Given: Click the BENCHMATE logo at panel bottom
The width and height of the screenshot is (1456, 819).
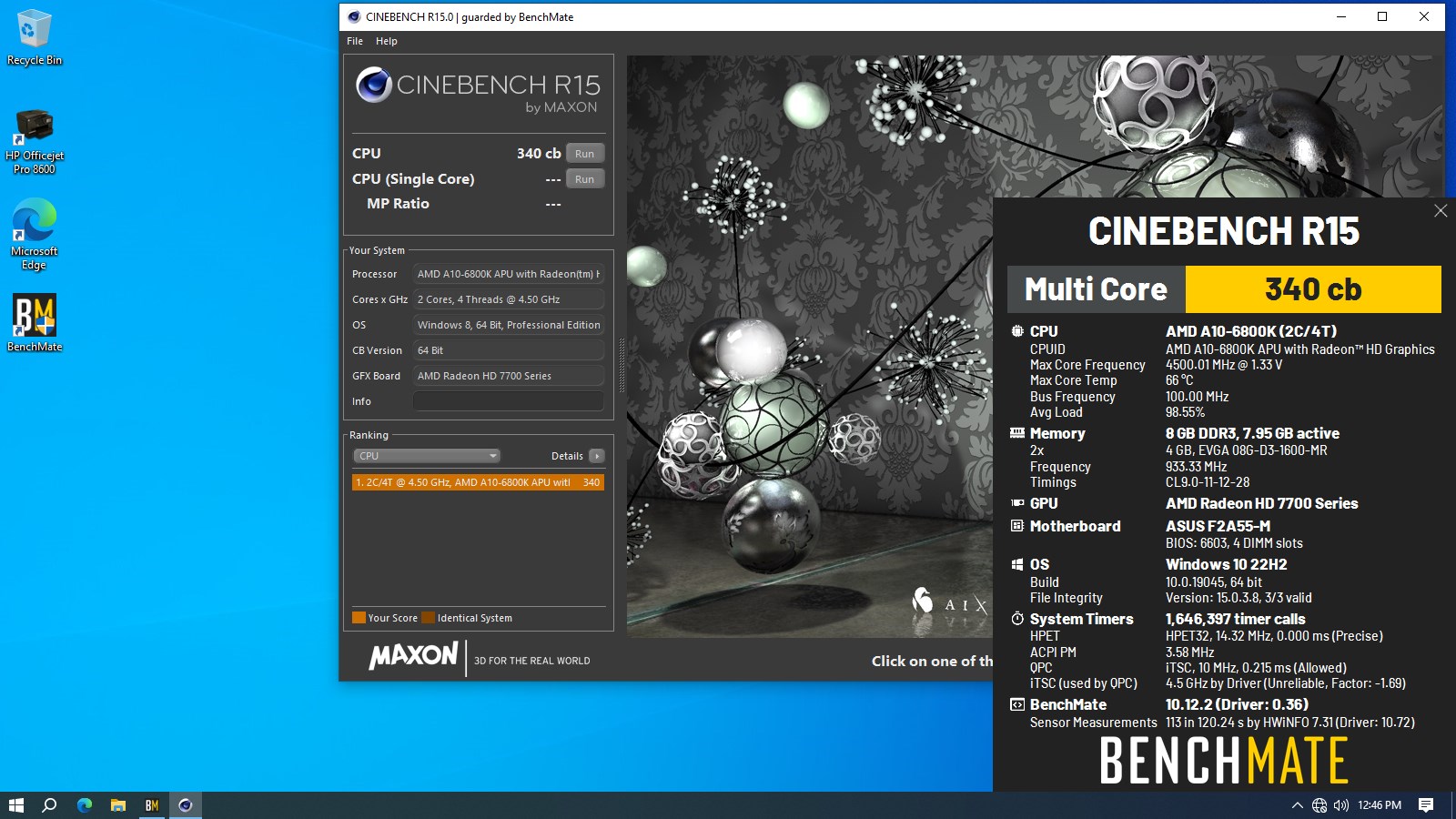Looking at the screenshot, I should point(1224,761).
